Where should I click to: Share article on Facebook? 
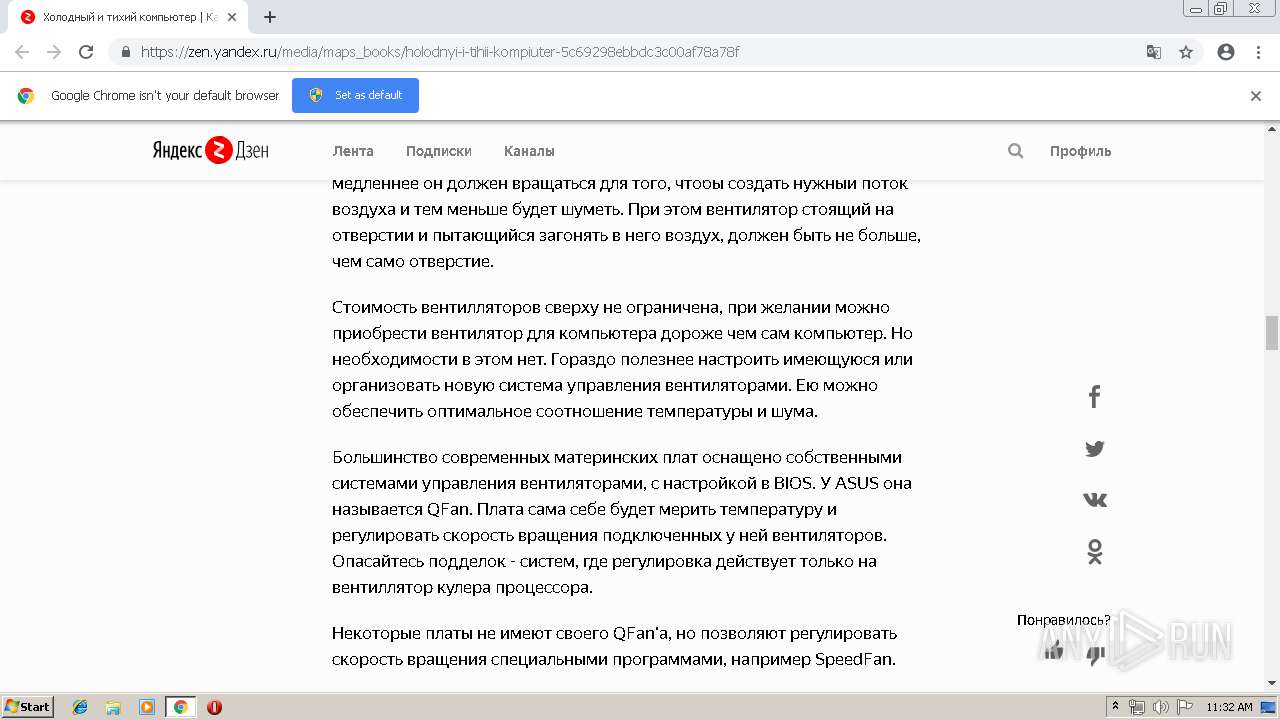pos(1094,397)
